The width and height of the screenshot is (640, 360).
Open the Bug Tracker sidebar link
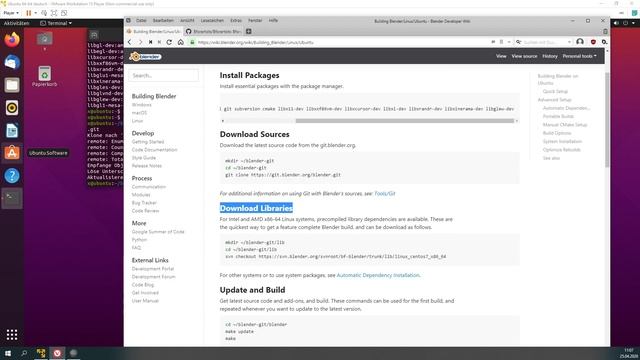(x=144, y=203)
